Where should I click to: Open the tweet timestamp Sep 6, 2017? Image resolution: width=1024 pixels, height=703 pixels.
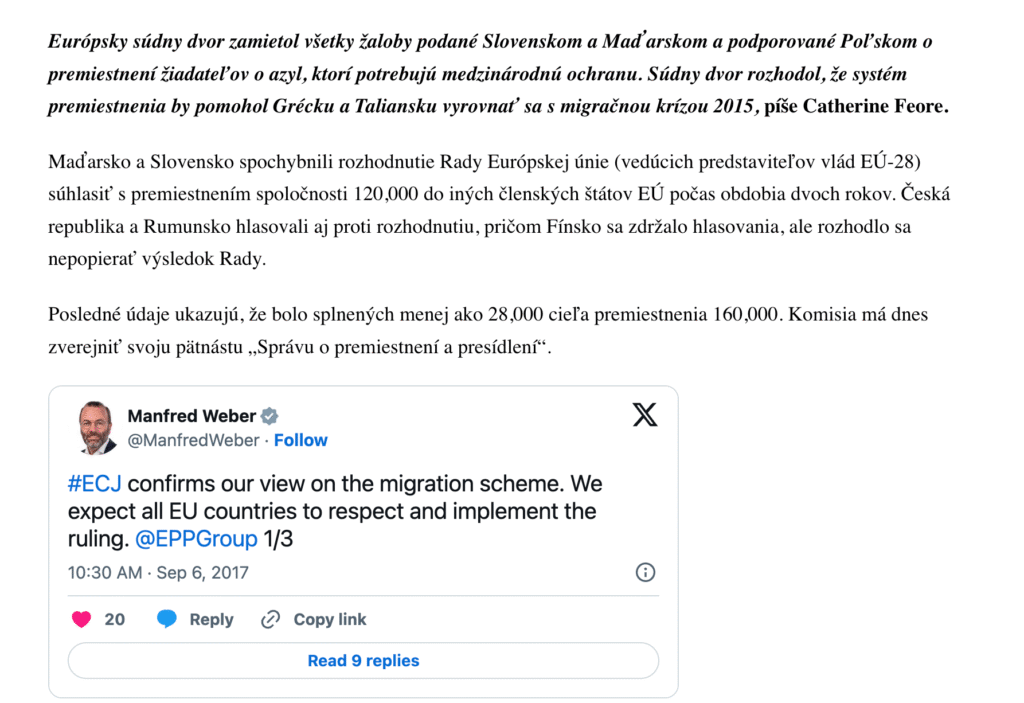(x=158, y=573)
